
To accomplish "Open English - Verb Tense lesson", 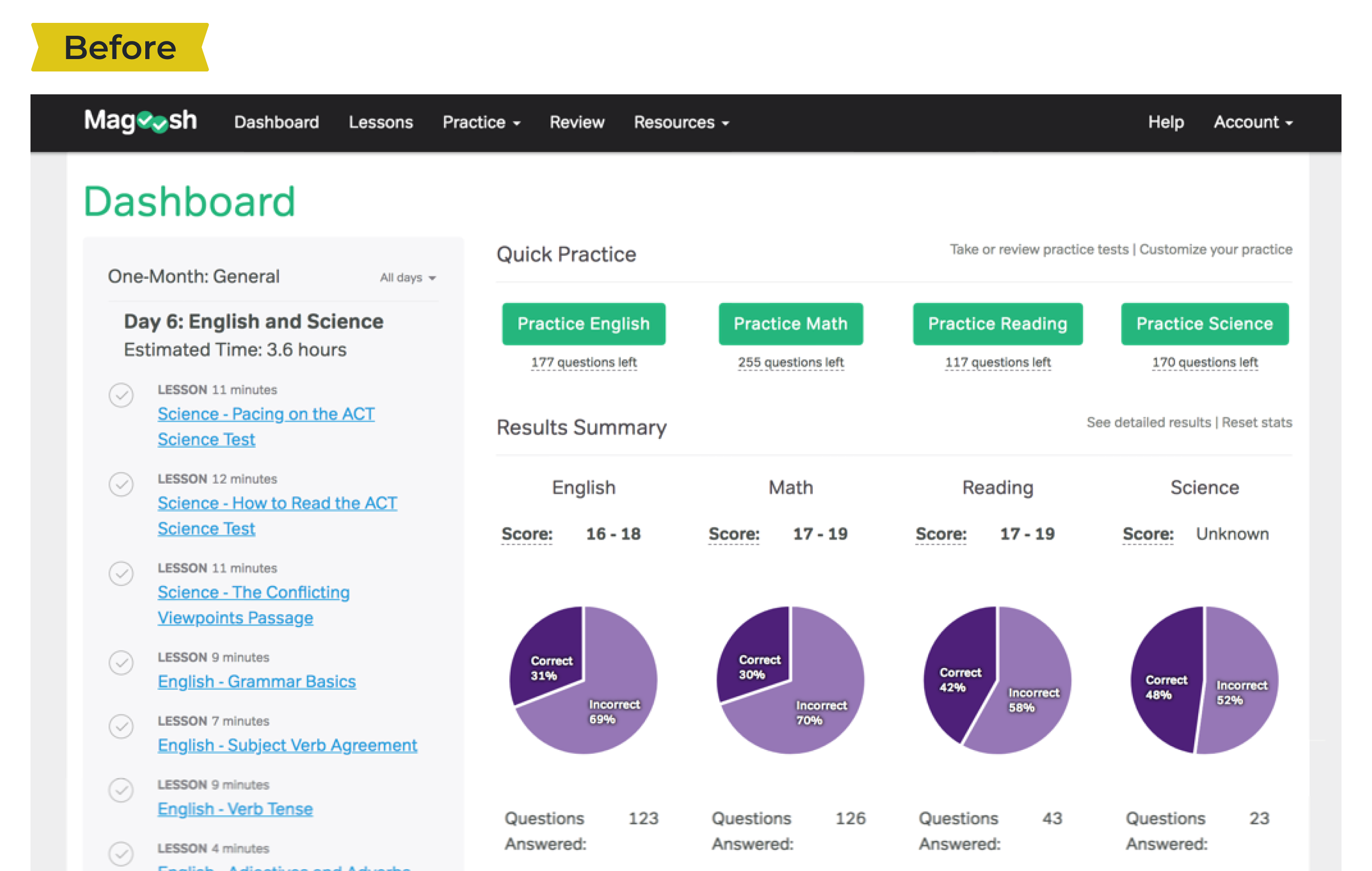I will click(x=235, y=809).
